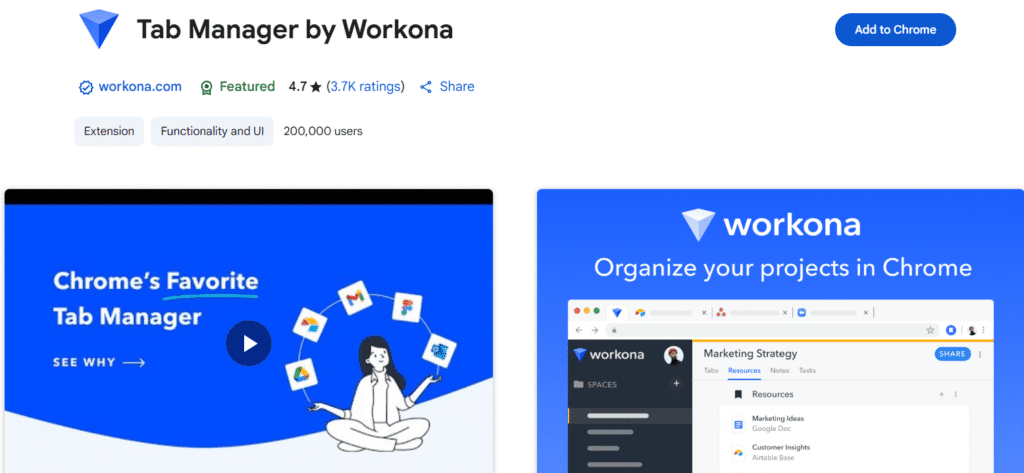Click the Featured award ribbon icon

click(x=207, y=88)
